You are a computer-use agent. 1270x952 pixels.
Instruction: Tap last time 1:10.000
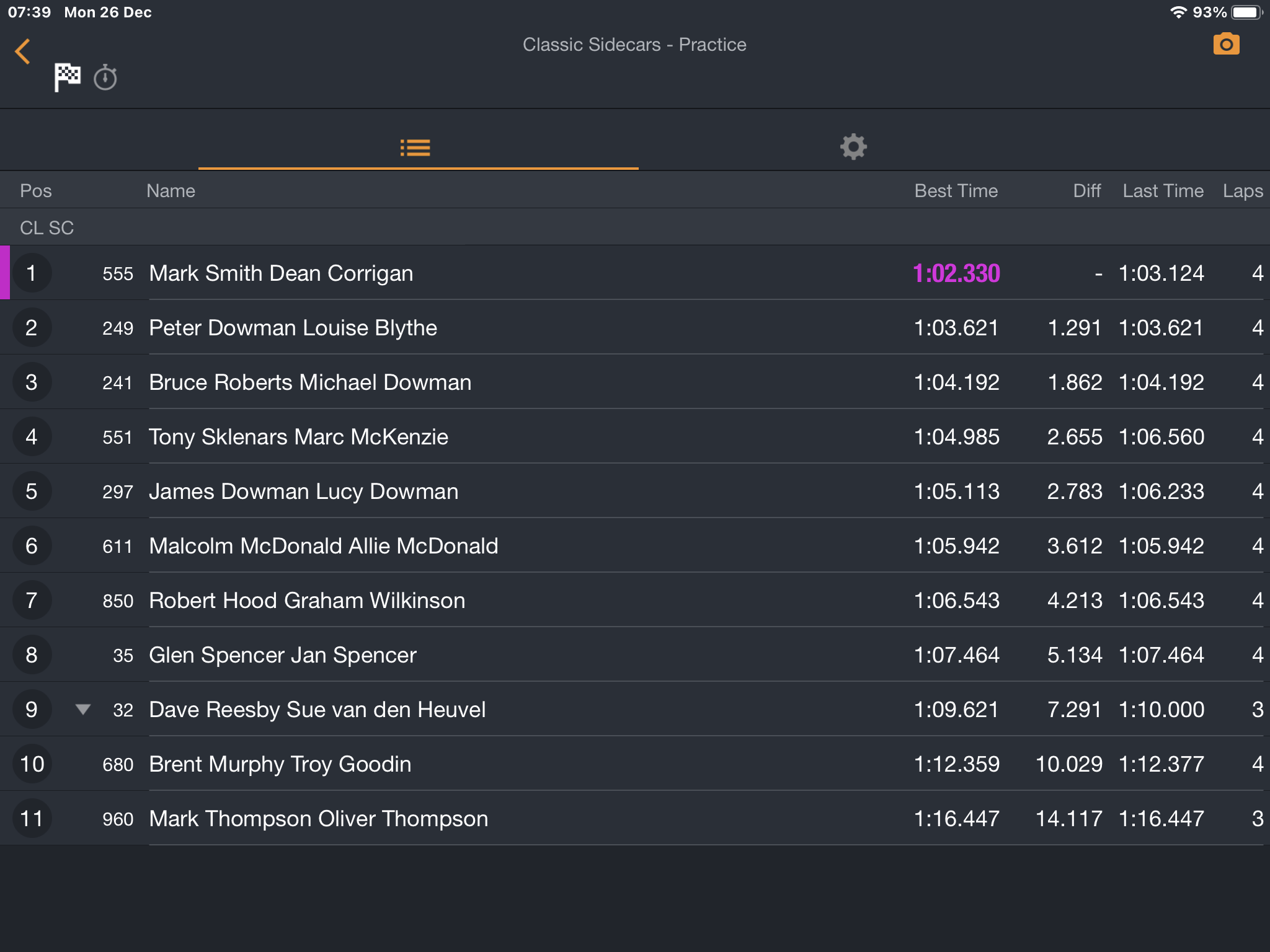[x=1161, y=710]
